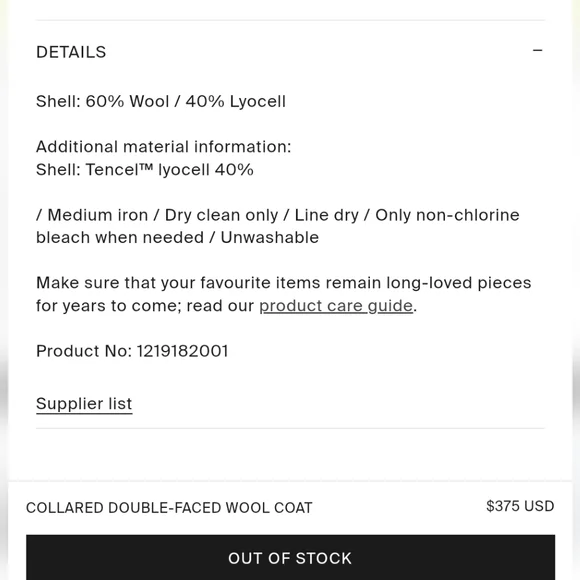Screen dimensions: 580x580
Task: Click the 'lyocell 40%' text after Tencel
Action: [x=206, y=170]
